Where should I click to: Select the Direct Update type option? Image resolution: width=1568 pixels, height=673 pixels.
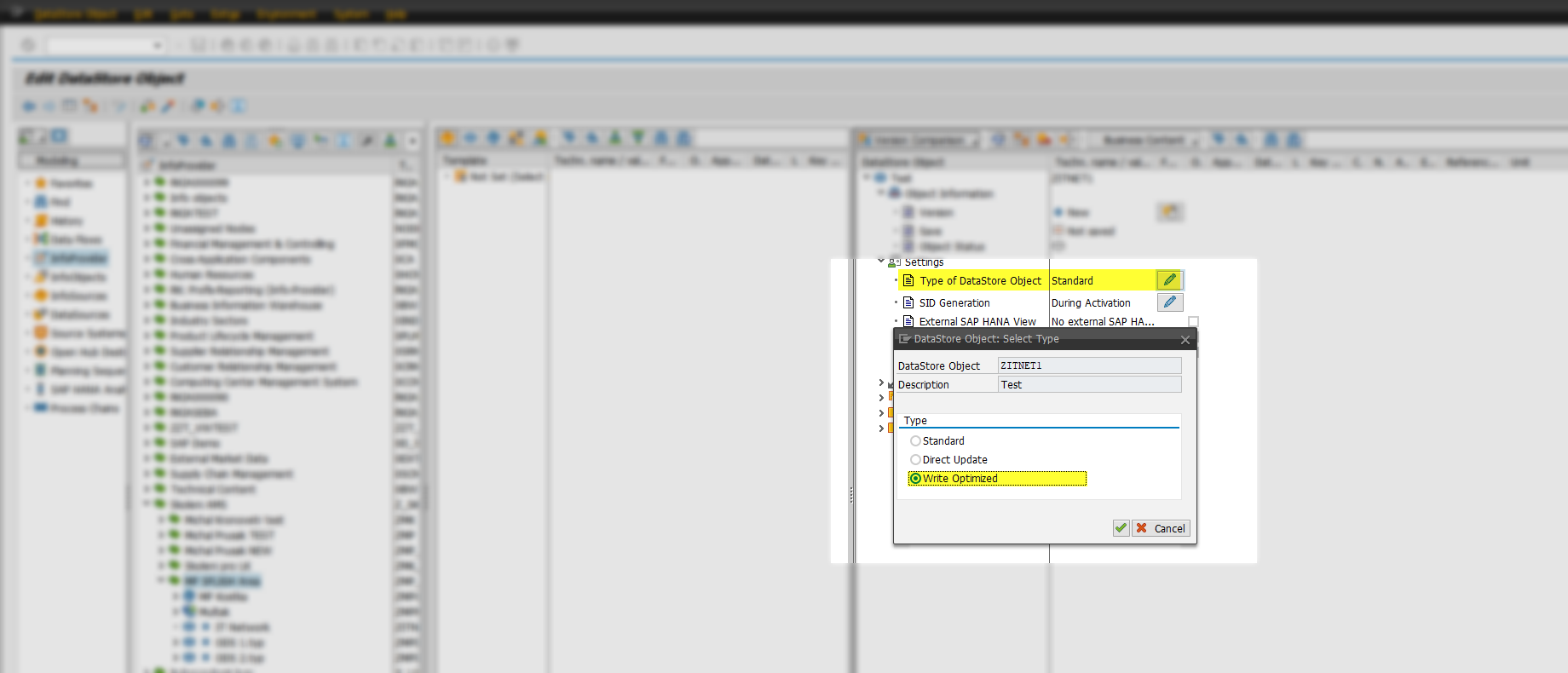coord(915,460)
